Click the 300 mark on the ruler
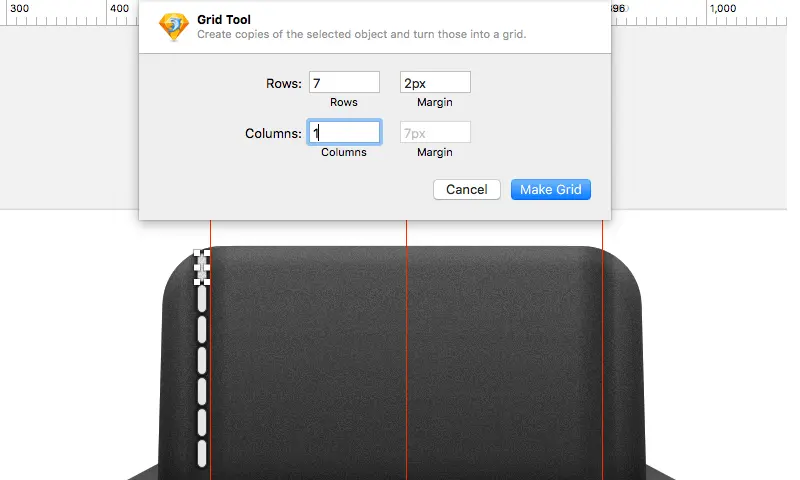The image size is (800, 480). pyautogui.click(x=19, y=9)
